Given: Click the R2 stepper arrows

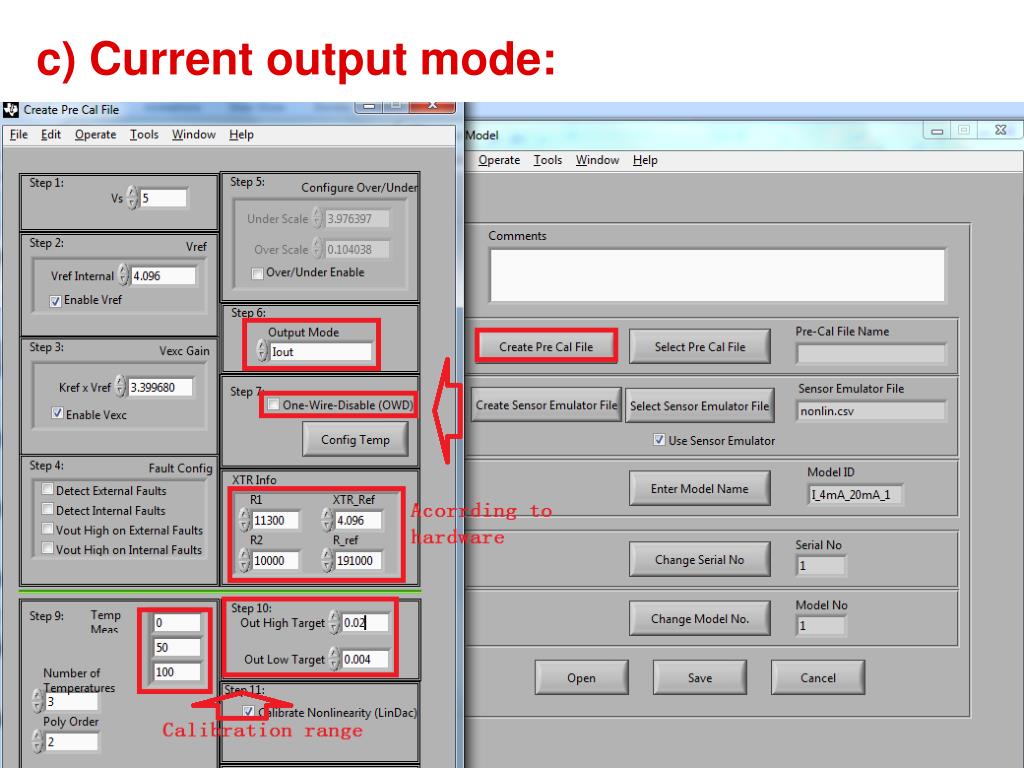Looking at the screenshot, I should pos(245,560).
